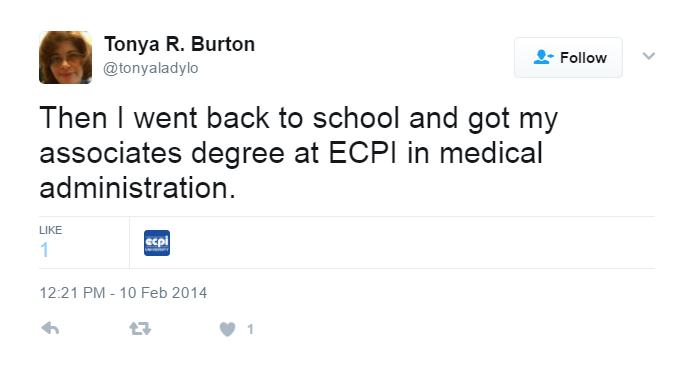Click the person-plus icon in the Follow button
The height and width of the screenshot is (370, 695).
point(543,57)
